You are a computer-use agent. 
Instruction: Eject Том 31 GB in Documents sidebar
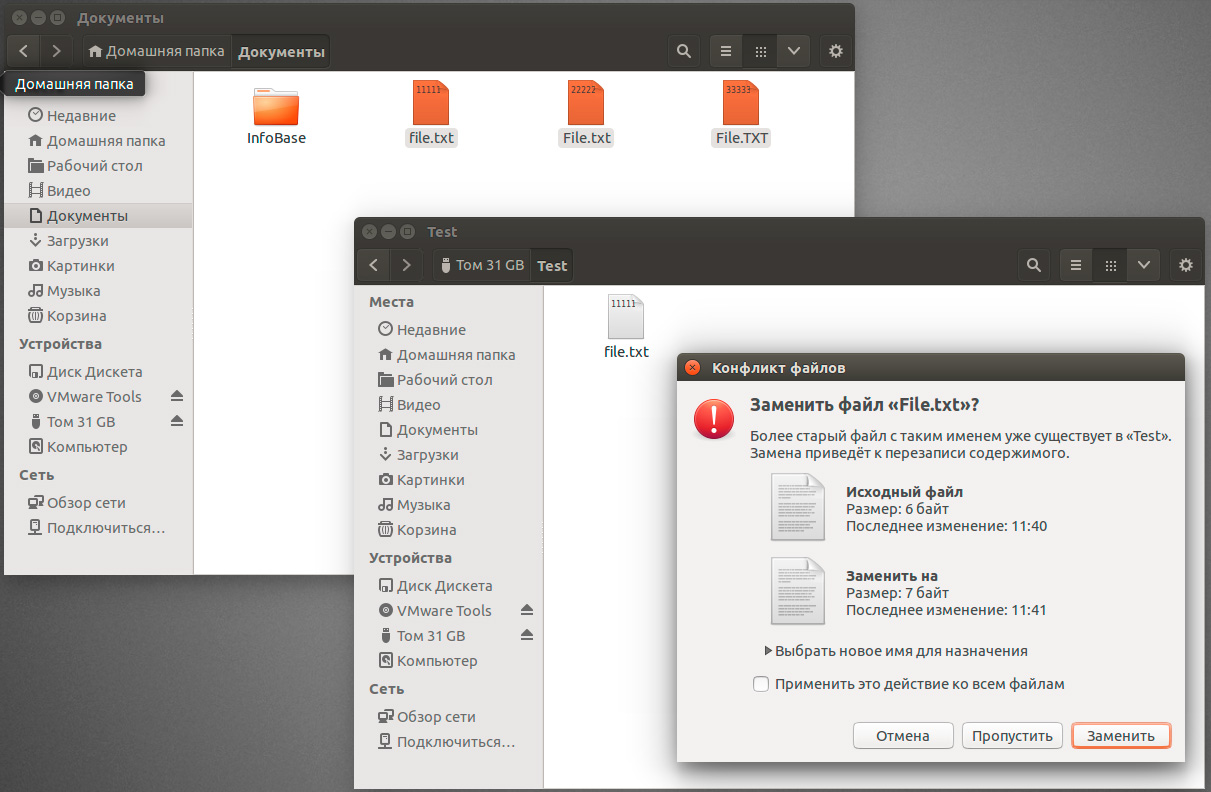(177, 422)
